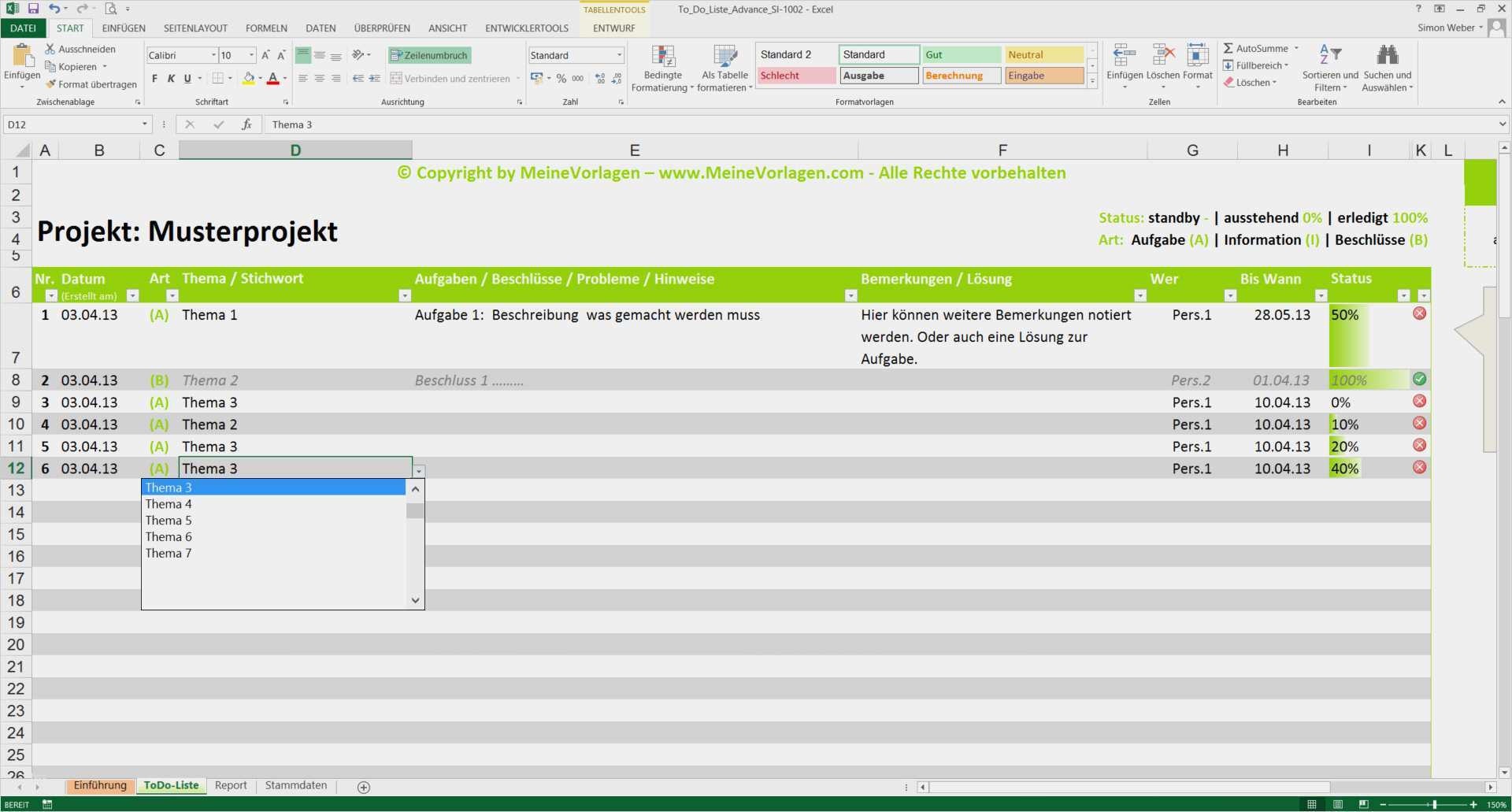The height and width of the screenshot is (812, 1512).
Task: Open the font size dropdown
Action: pos(250,55)
